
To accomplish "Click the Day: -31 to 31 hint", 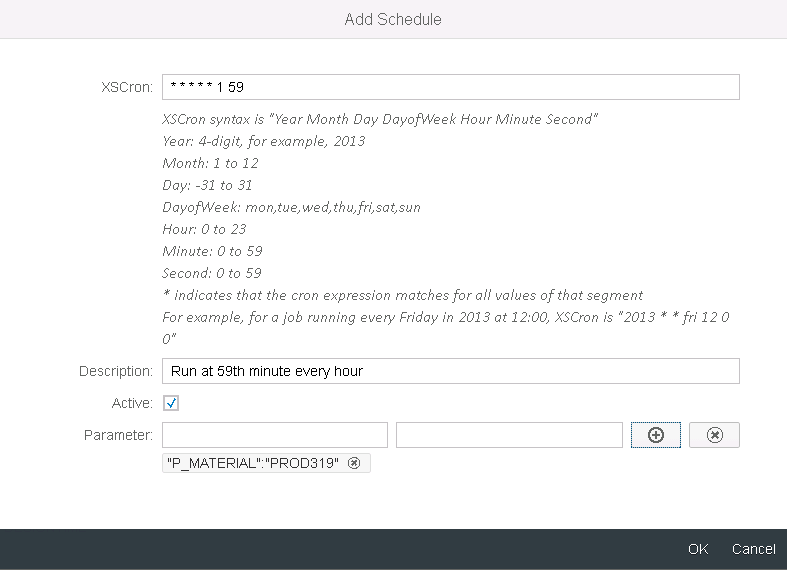I will coord(207,185).
